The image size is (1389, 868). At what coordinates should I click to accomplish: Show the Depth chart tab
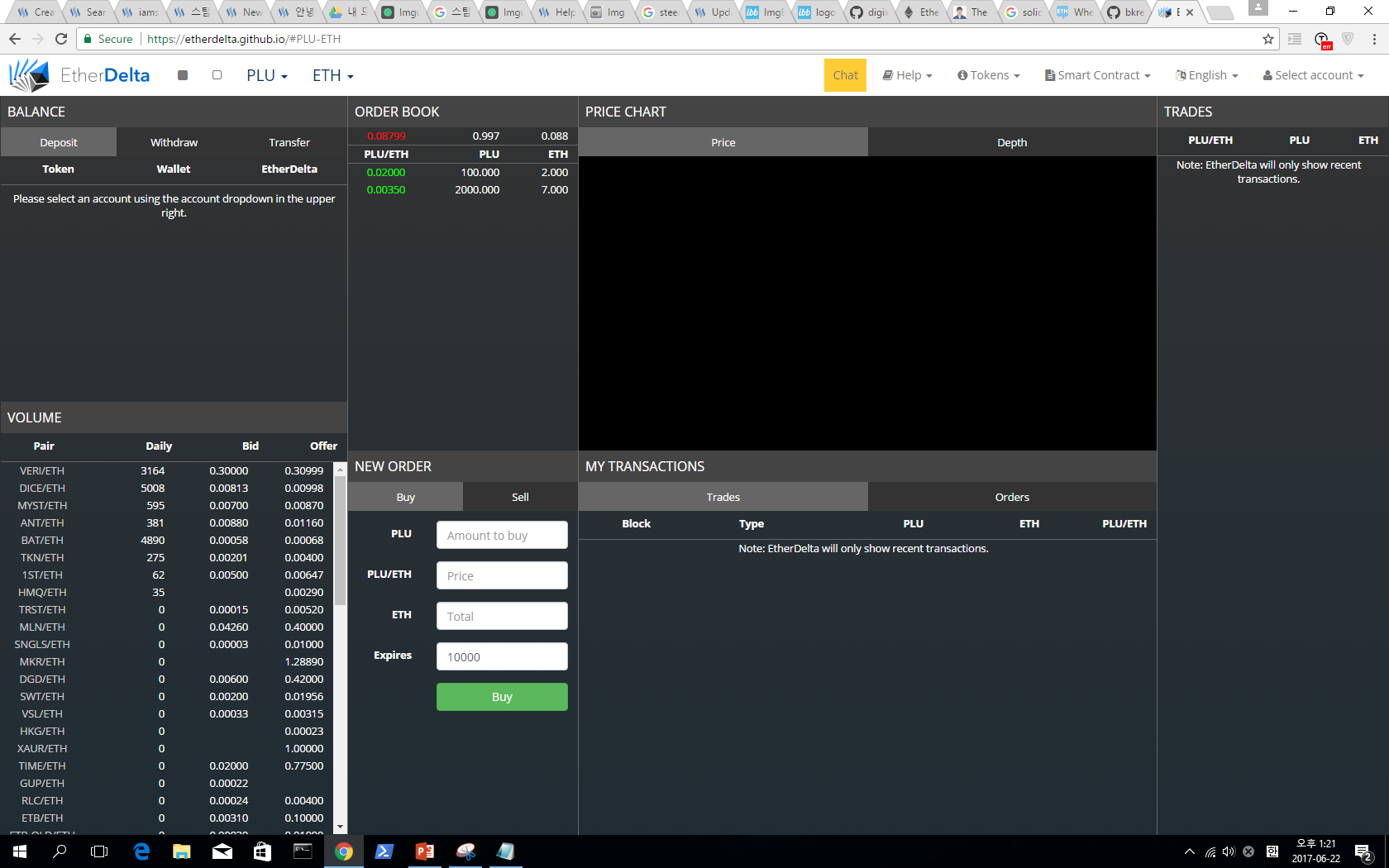click(x=1012, y=142)
